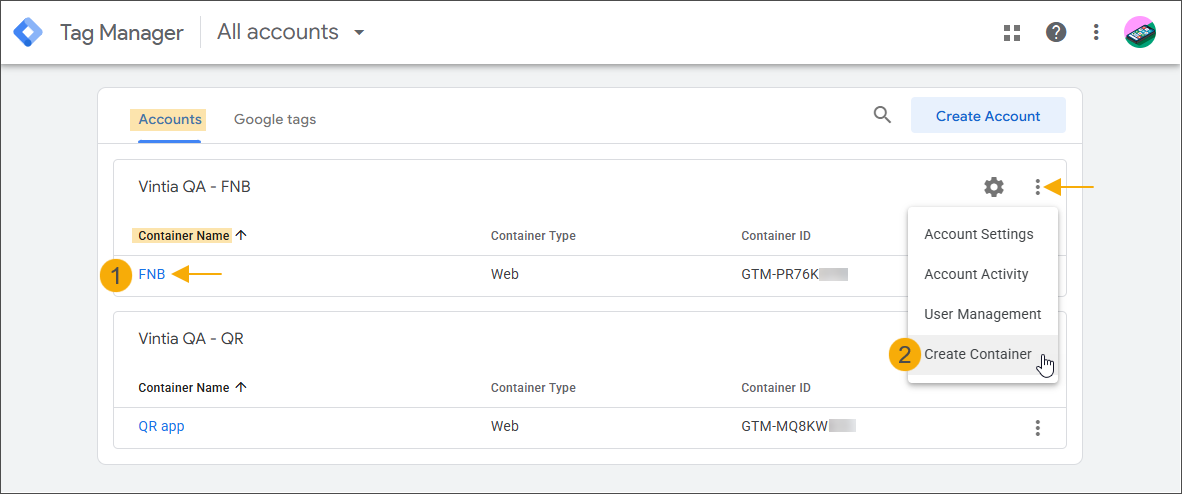Click the Create Account button
Image resolution: width=1182 pixels, height=494 pixels.
pyautogui.click(x=988, y=115)
